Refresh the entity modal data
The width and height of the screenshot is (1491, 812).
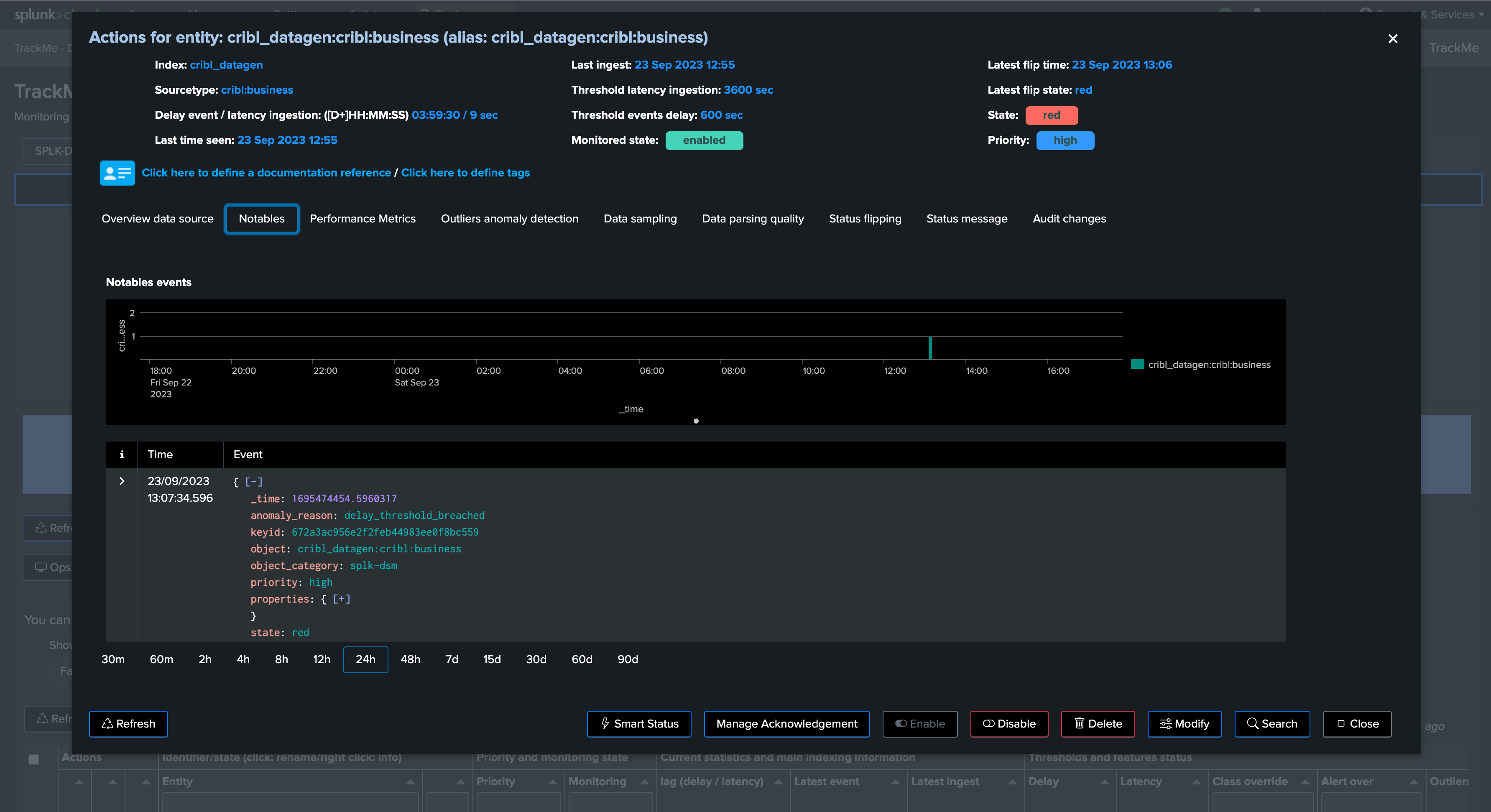128,723
